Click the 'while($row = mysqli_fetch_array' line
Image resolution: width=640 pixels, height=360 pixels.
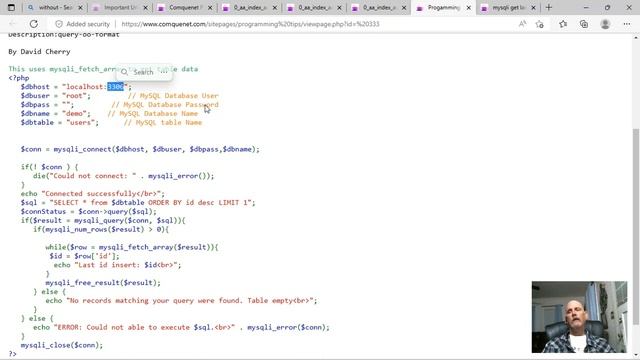point(132,247)
